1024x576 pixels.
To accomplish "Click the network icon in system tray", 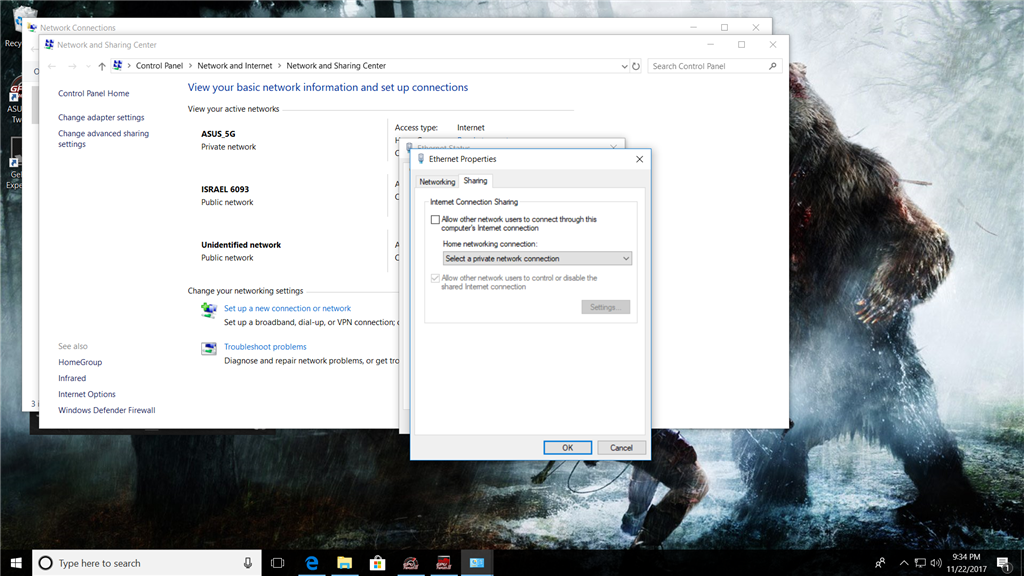I will click(x=920, y=563).
